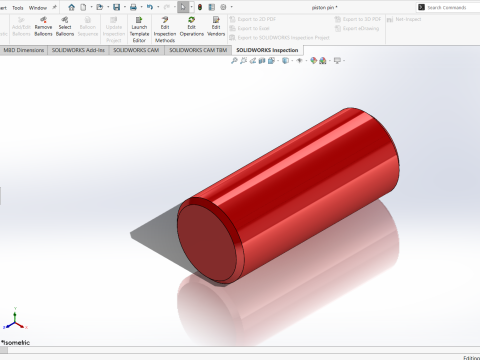Expand View Settings dropdown arrow
The image size is (480, 360).
tap(344, 61)
